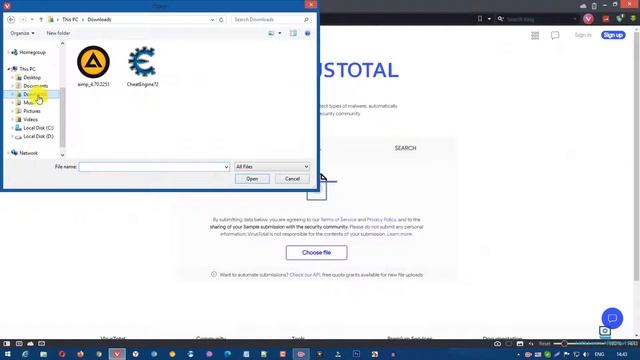
Task: Click the browser sync cloud icon
Action: [583, 6]
